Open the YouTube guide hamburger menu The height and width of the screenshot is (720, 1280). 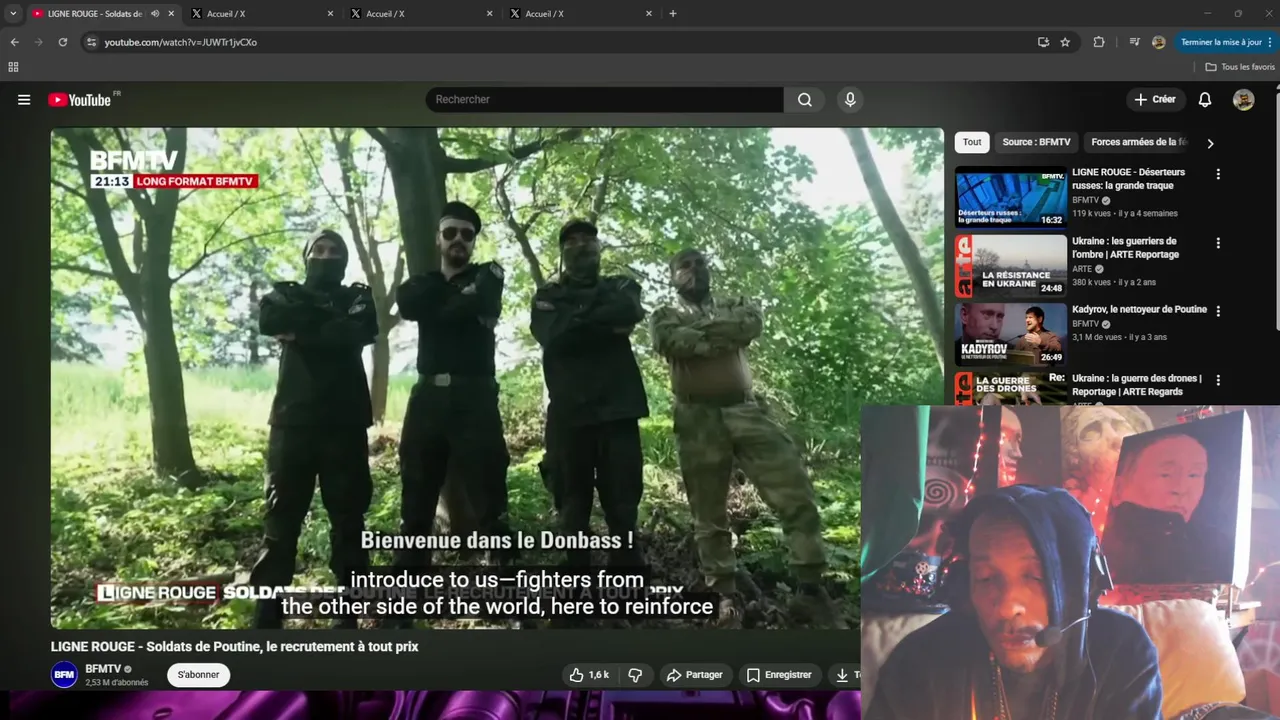24,100
